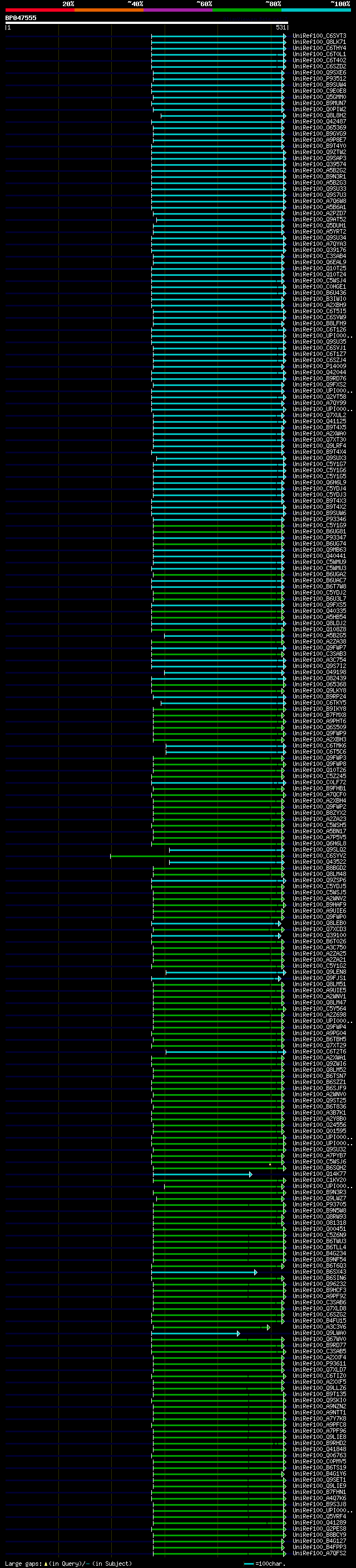Click label UniRef100_B6T026

coord(319,942)
